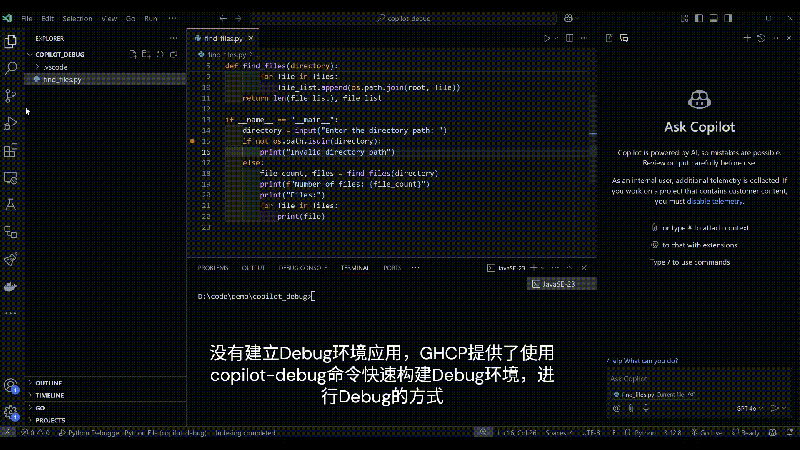Run the Python file with play icon
800x450 pixels.
546,38
